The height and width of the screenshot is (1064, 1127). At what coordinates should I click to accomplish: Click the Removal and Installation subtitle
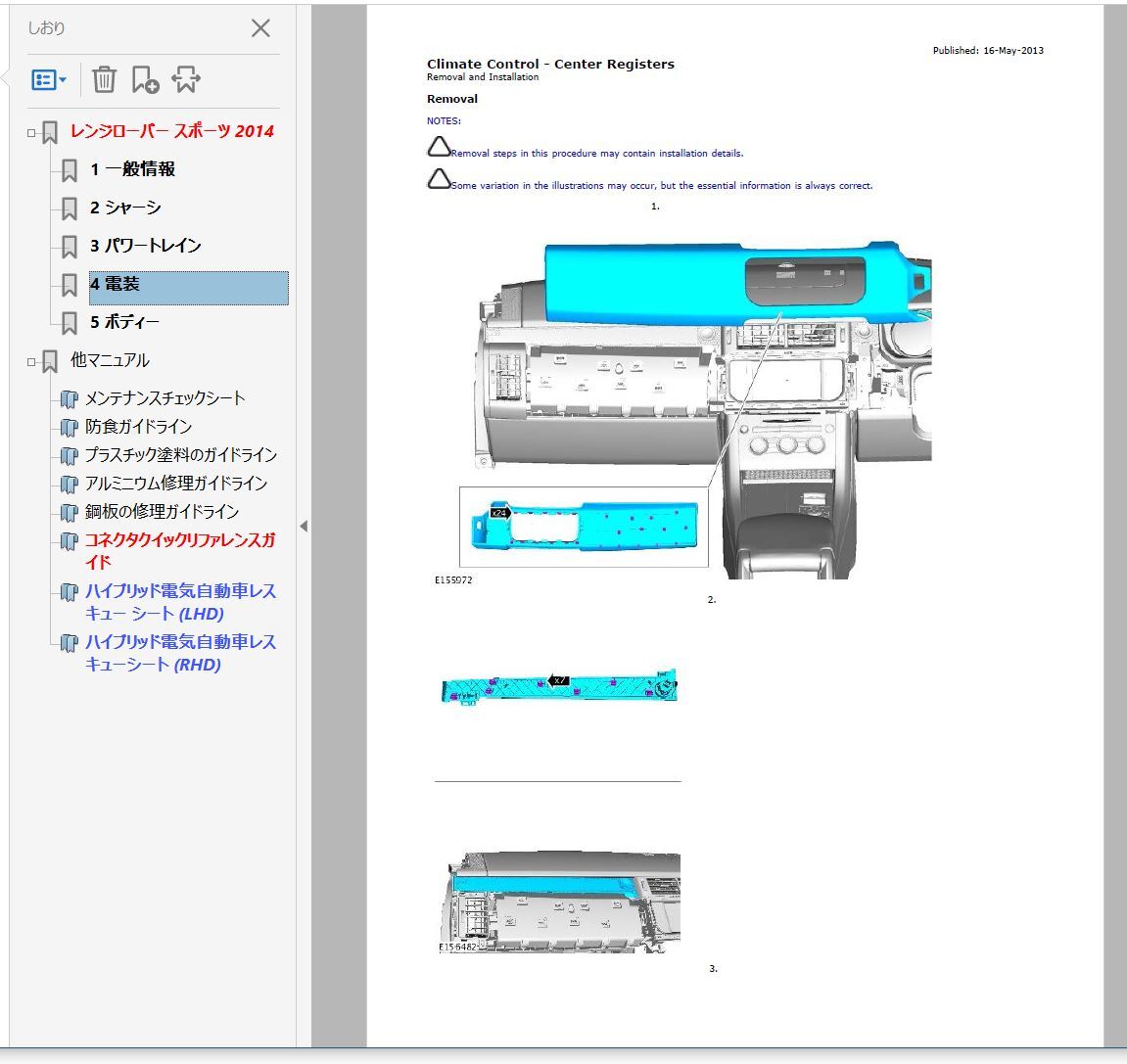tap(483, 77)
